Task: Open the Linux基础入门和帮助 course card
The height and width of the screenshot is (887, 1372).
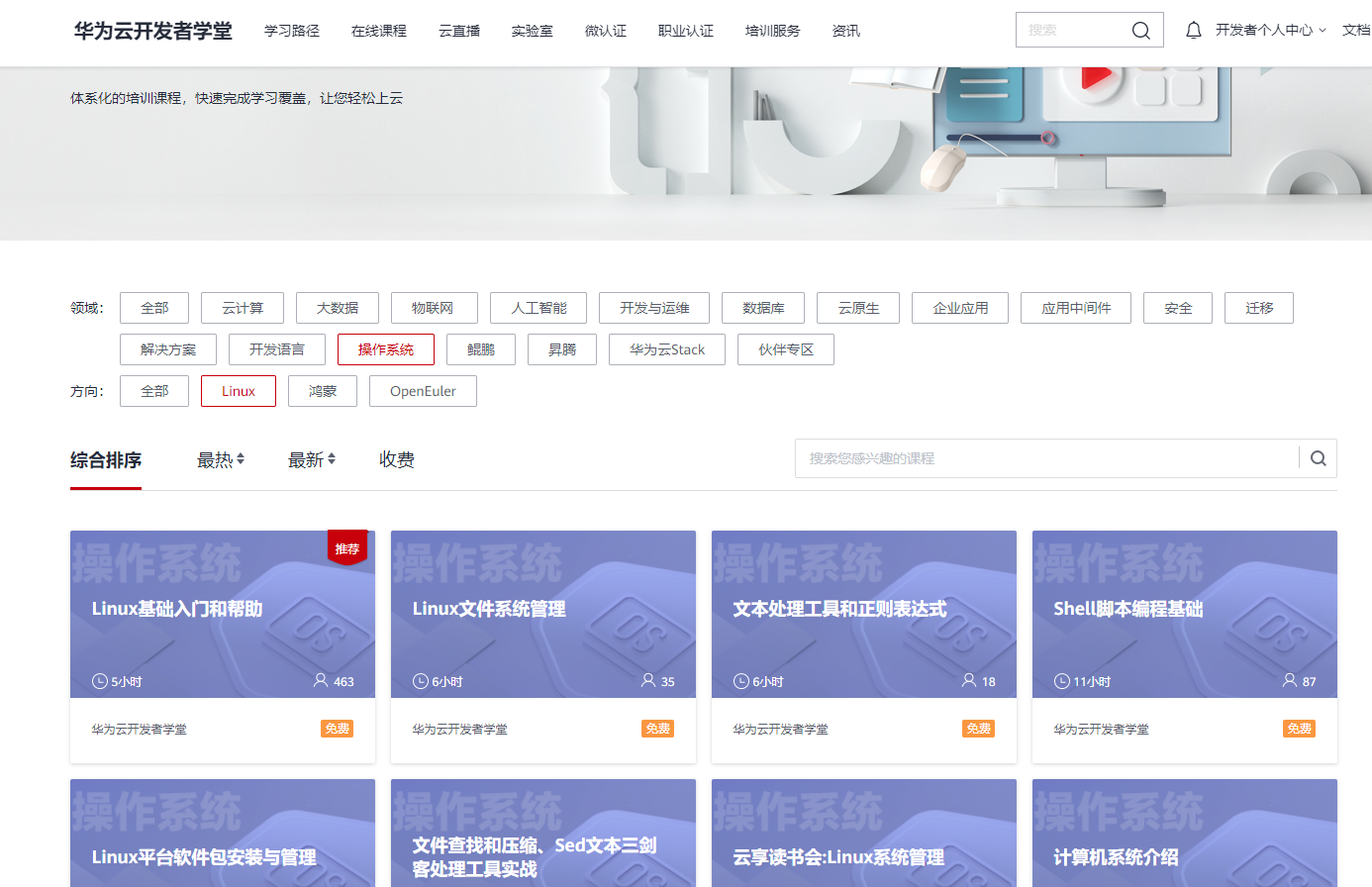Action: pyautogui.click(x=223, y=646)
